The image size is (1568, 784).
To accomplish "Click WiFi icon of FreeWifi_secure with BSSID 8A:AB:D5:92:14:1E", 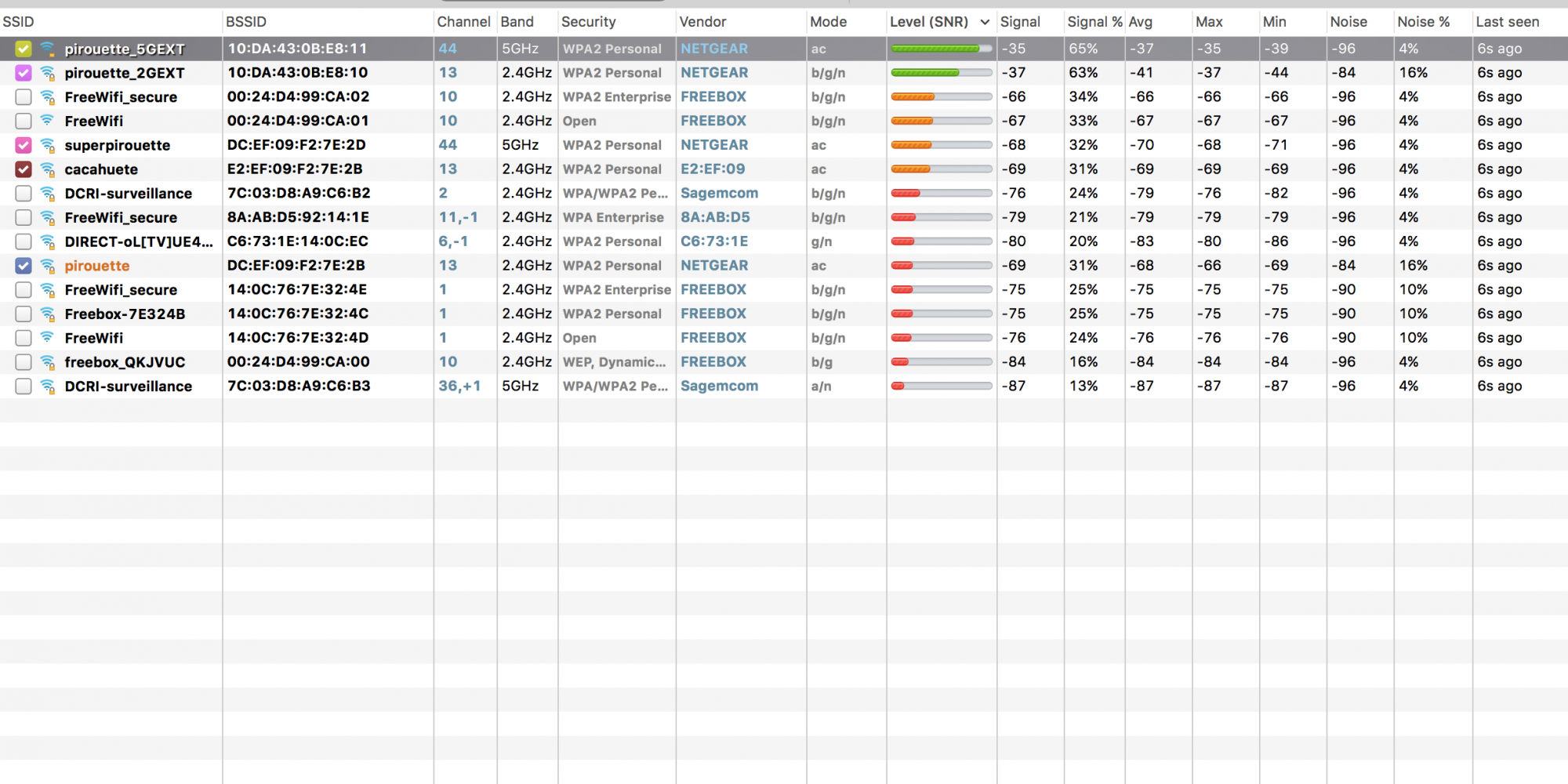I will 48,218.
